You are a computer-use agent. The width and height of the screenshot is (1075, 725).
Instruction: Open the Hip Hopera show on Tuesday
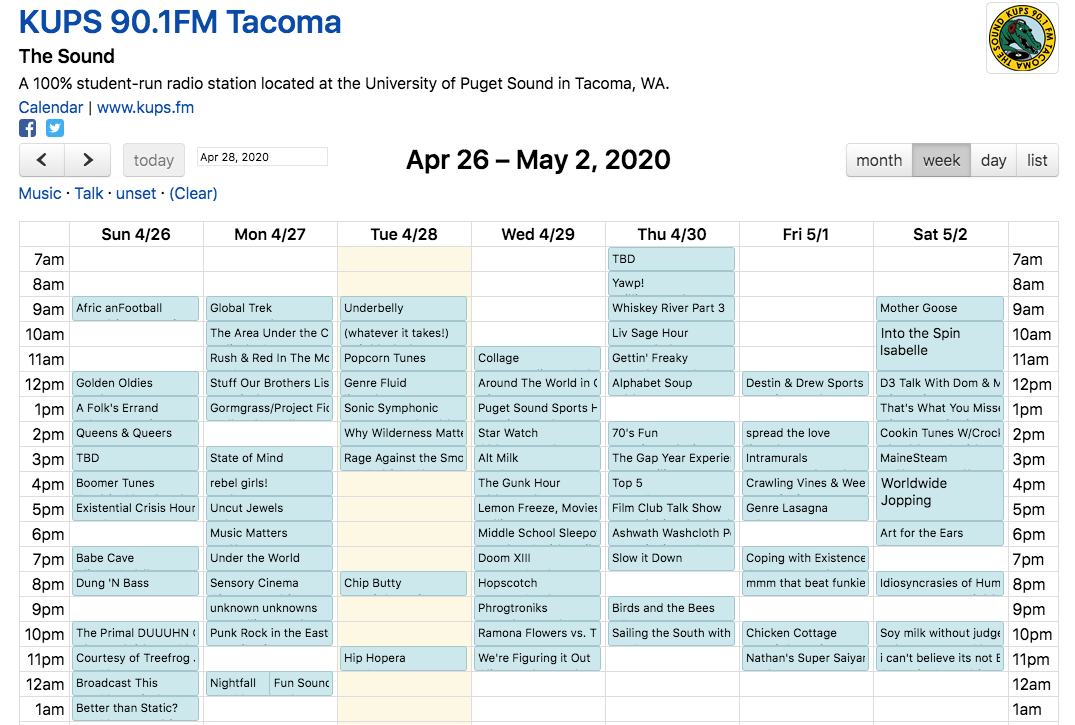click(403, 658)
